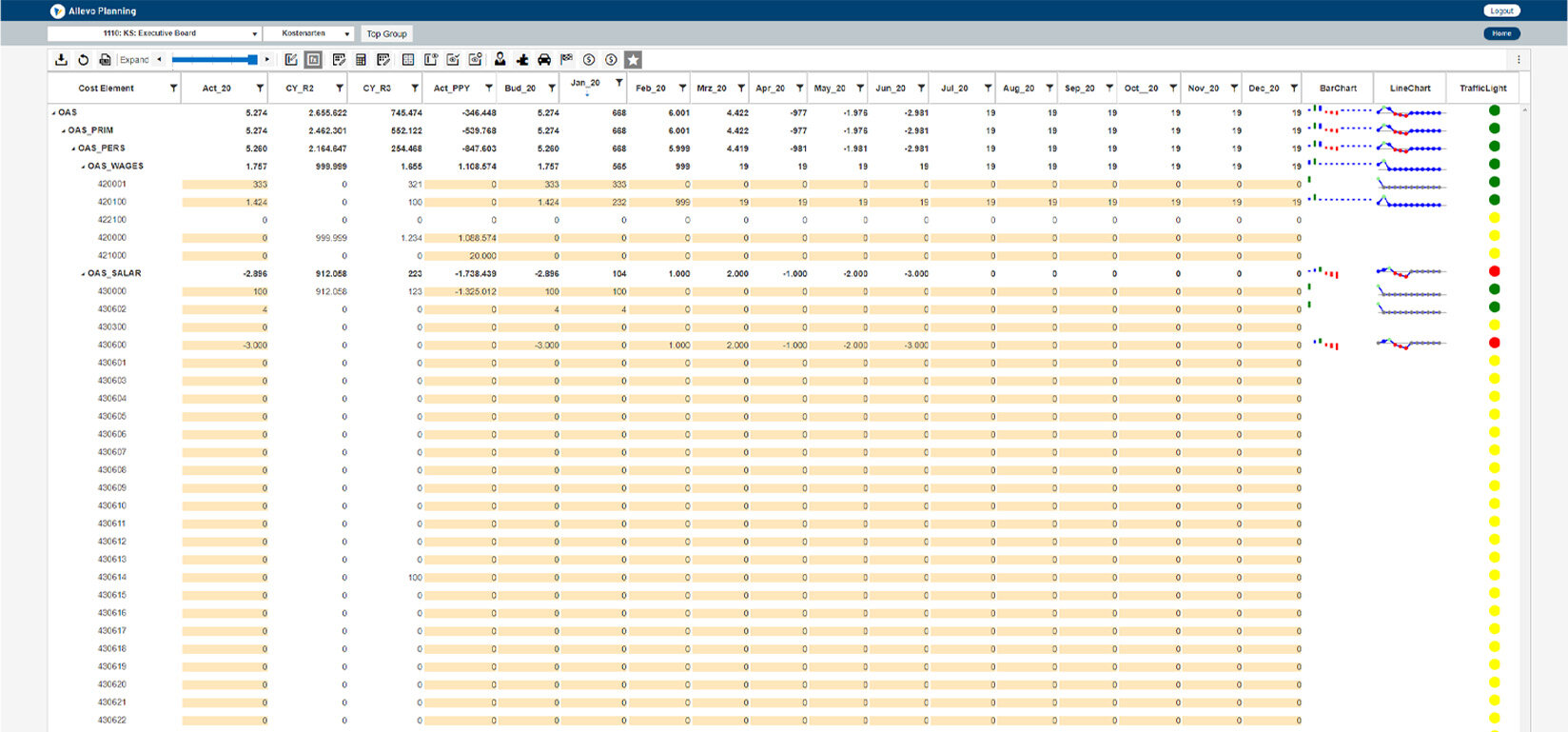Click the Home button
Viewport: 1568px width, 732px height.
tap(1501, 33)
